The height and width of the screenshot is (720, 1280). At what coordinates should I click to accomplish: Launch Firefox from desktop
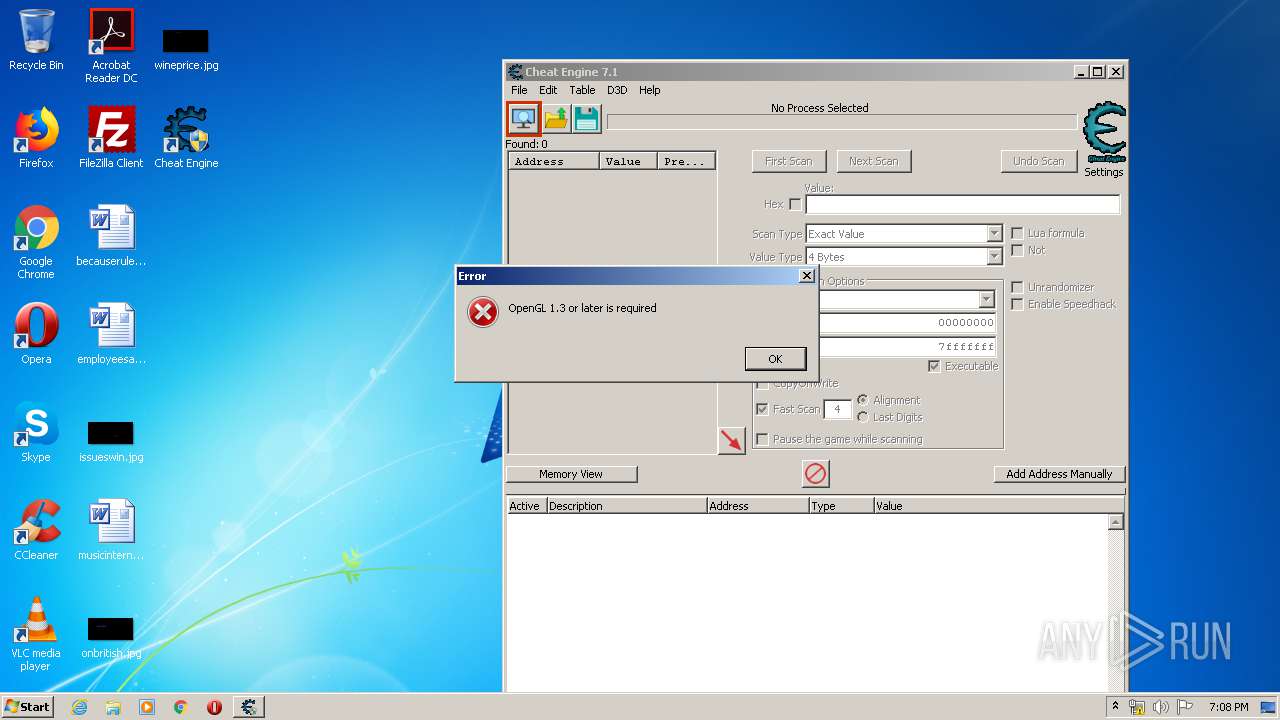tap(36, 138)
